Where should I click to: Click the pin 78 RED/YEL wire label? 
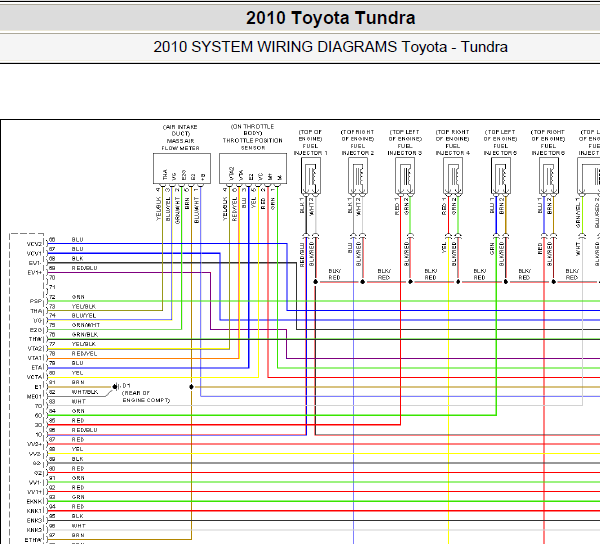click(84, 353)
